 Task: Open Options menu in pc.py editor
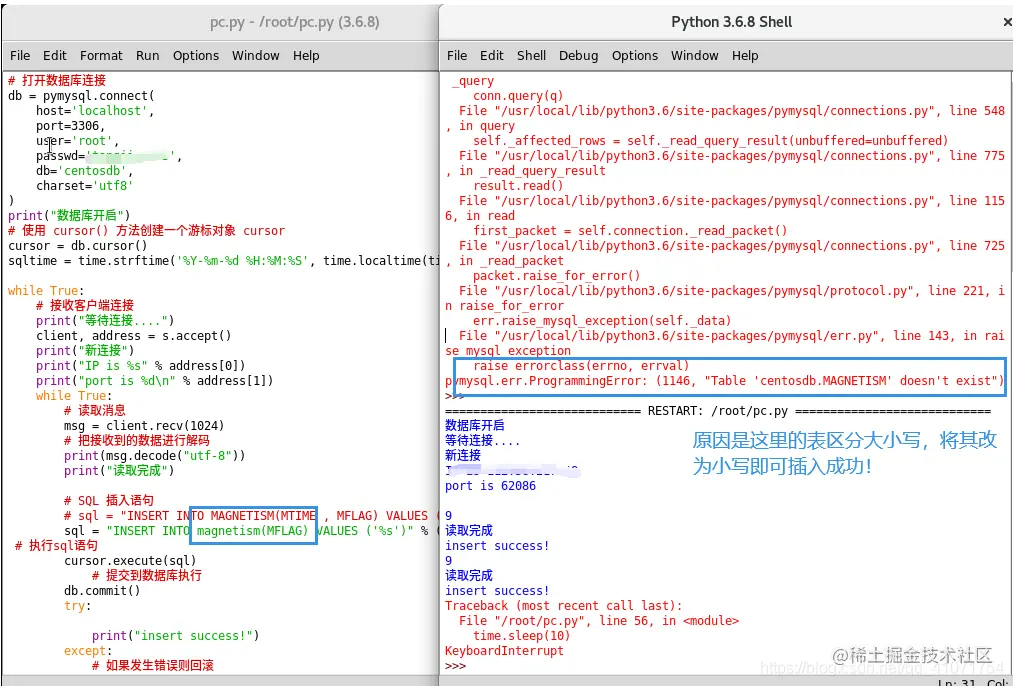pos(196,56)
